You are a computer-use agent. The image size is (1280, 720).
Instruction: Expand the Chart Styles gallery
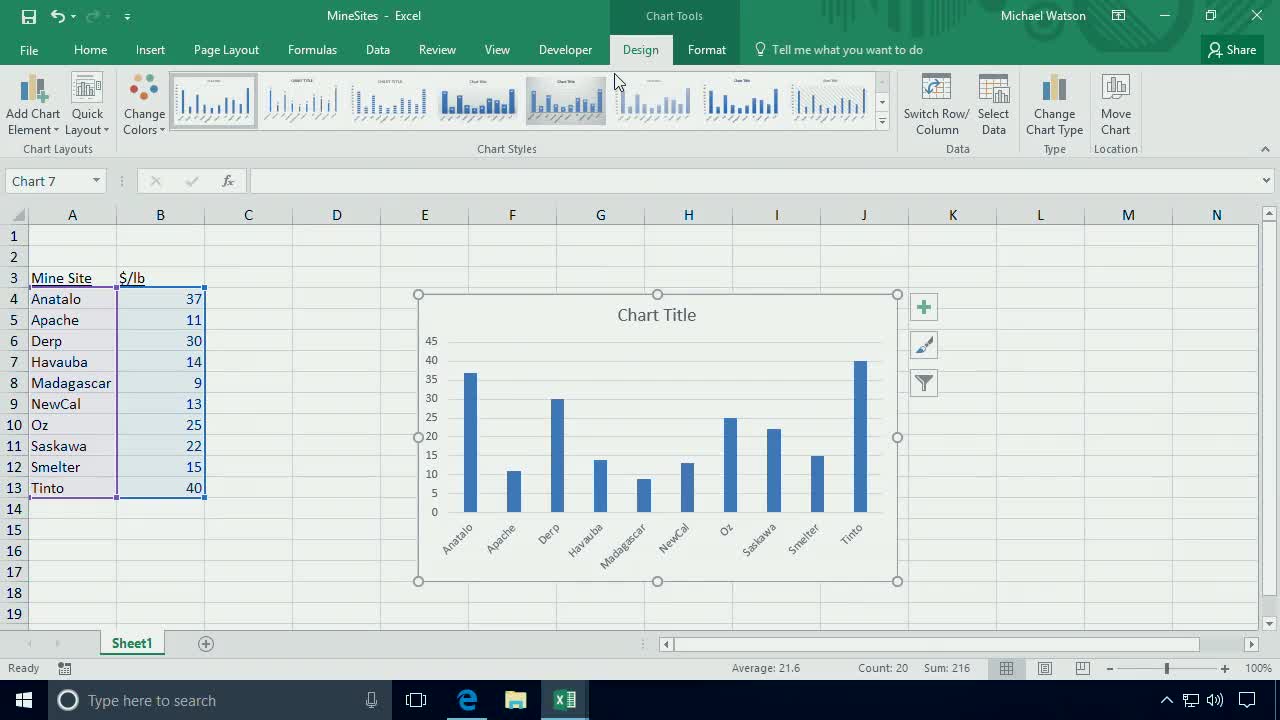(881, 121)
